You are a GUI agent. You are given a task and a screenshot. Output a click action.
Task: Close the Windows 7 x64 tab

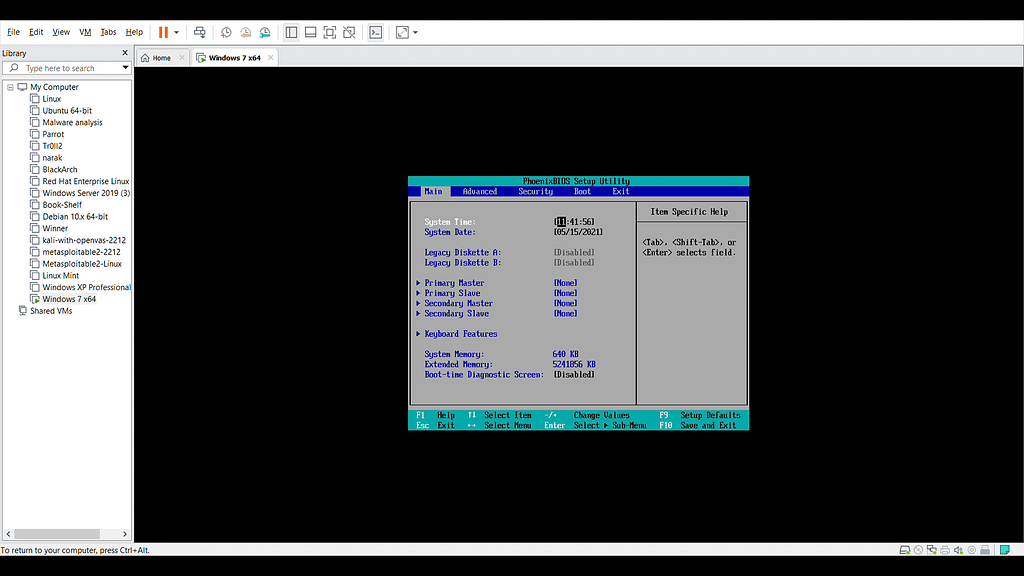pyautogui.click(x=270, y=58)
